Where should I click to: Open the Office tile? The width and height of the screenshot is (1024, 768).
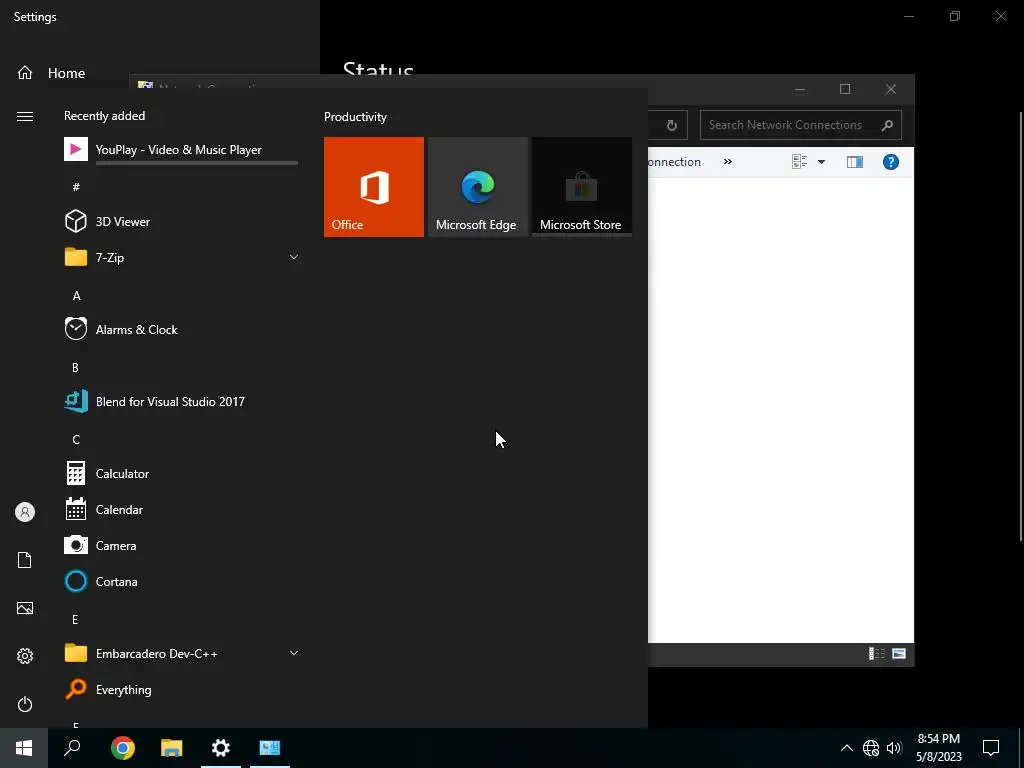point(374,187)
